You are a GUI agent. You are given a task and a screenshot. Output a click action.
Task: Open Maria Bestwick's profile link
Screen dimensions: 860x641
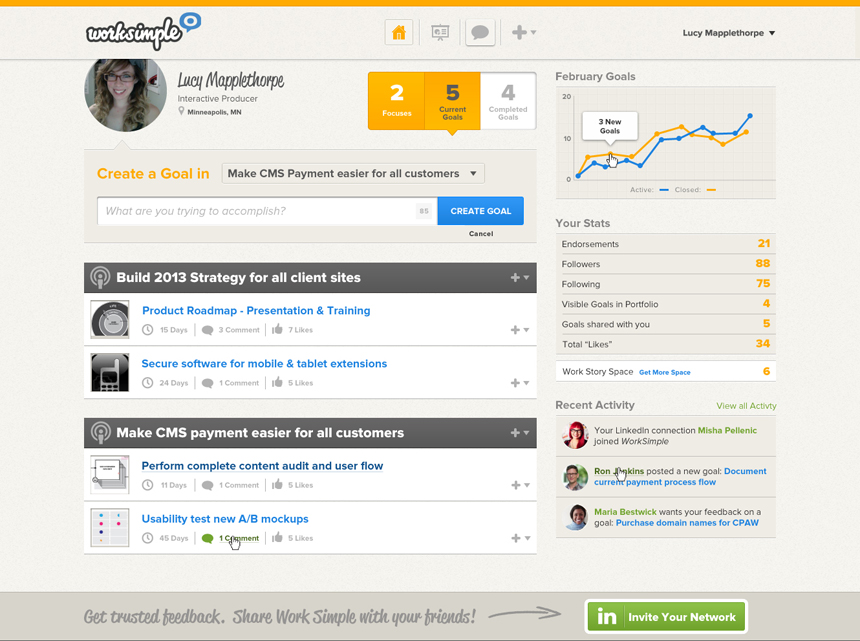[625, 512]
